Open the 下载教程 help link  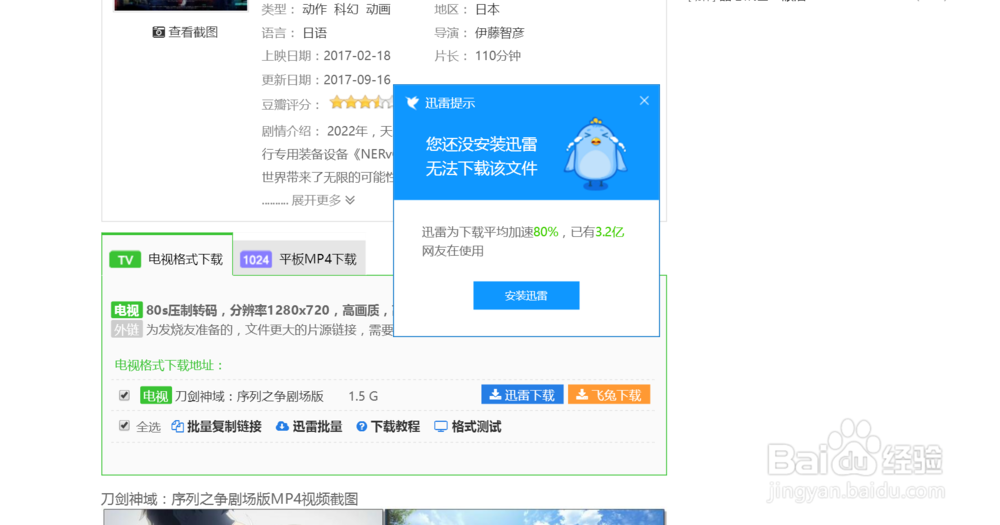pyautogui.click(x=395, y=427)
